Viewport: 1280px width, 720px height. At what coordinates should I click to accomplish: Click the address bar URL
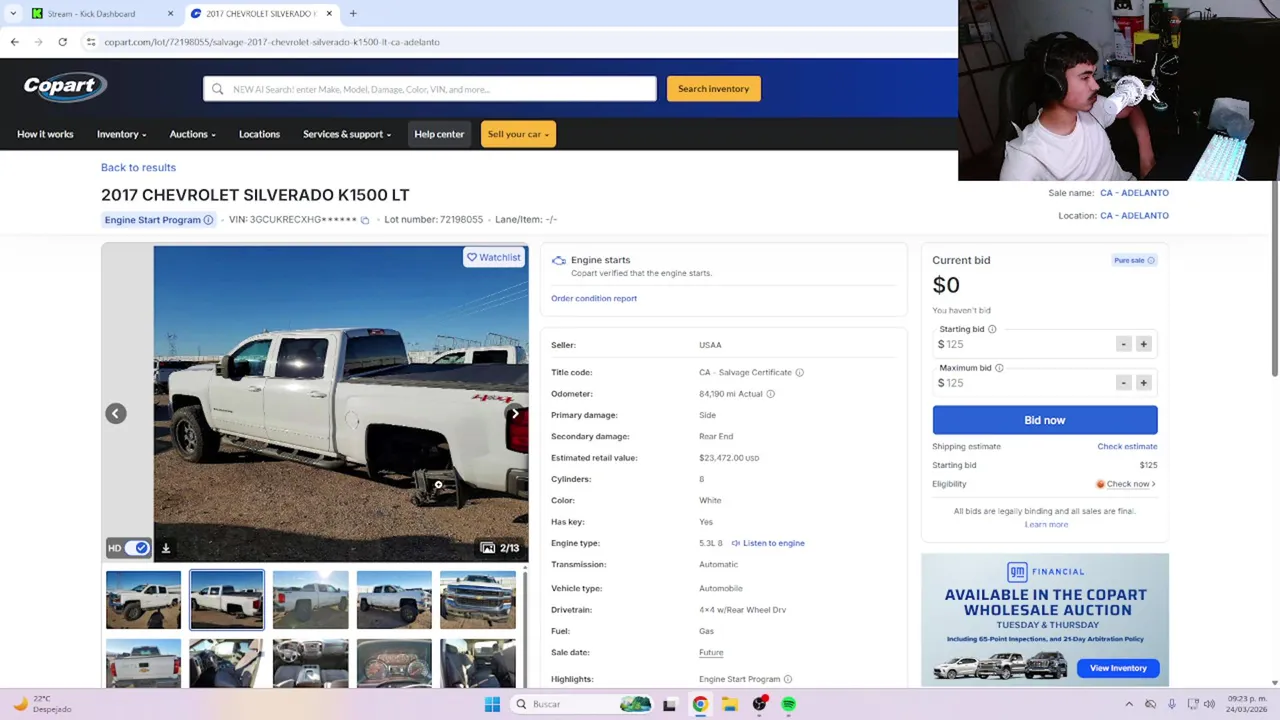coord(272,42)
